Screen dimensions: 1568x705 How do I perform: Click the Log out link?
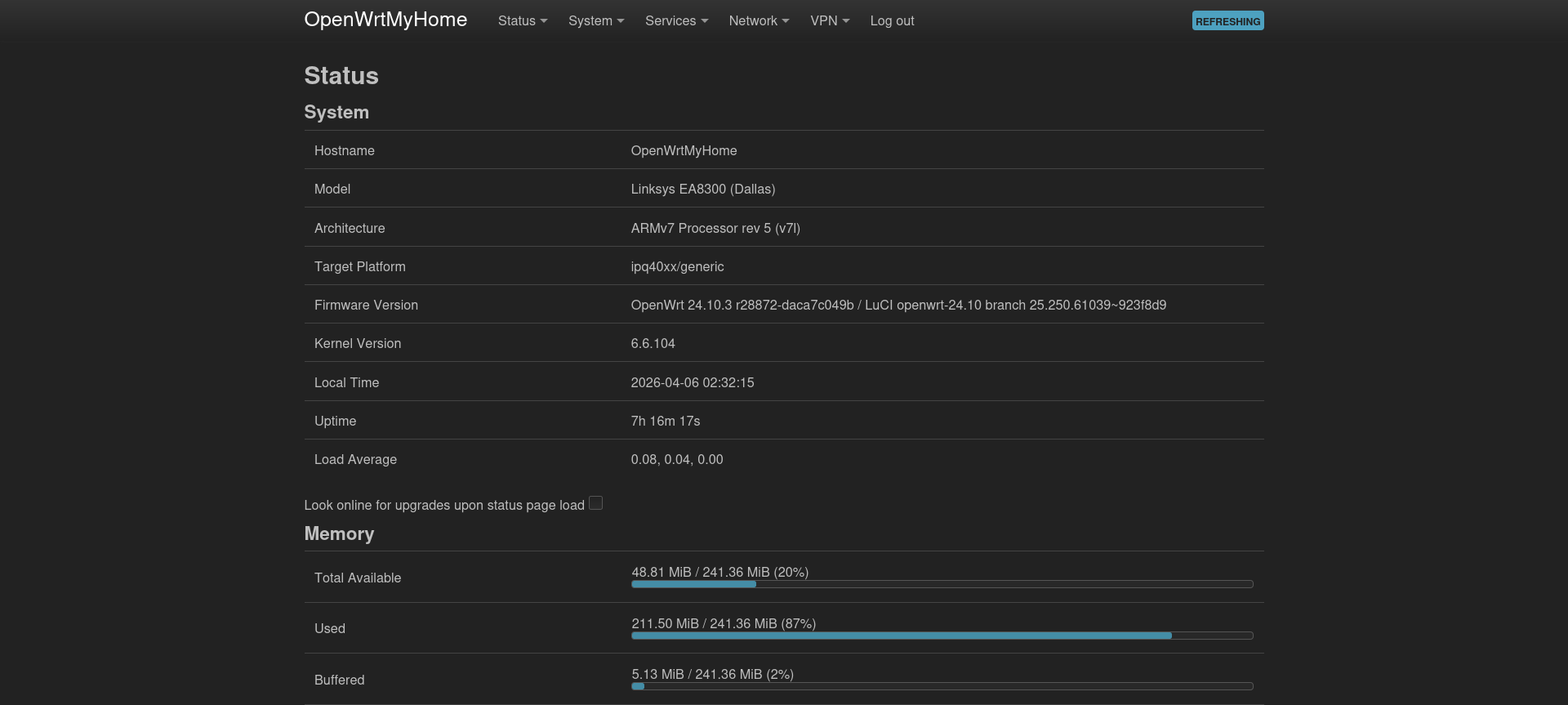892,20
